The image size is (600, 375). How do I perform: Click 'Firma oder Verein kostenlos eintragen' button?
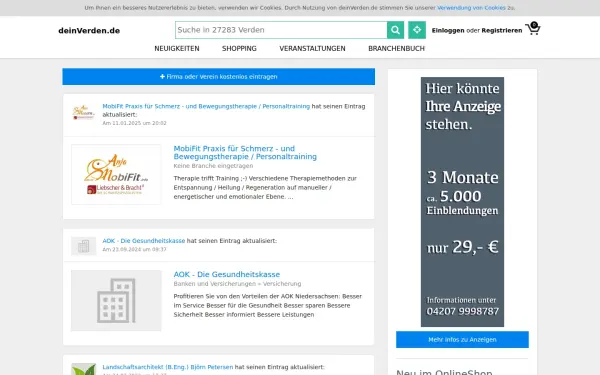[x=218, y=77]
